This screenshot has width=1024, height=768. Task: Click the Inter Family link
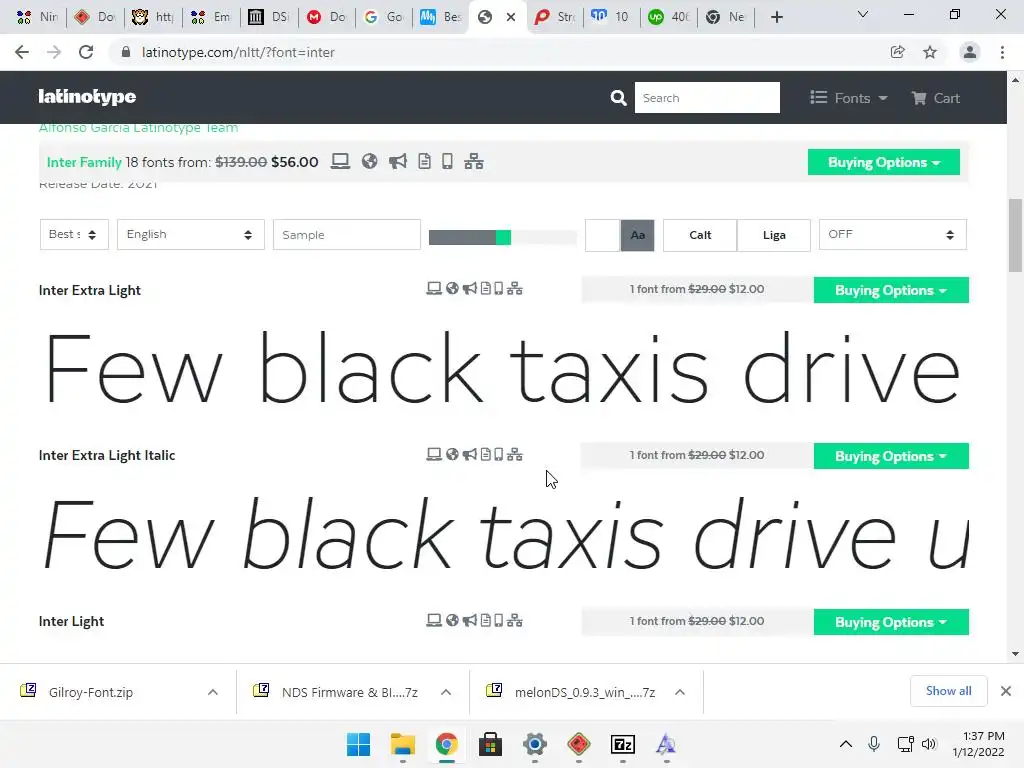[84, 162]
